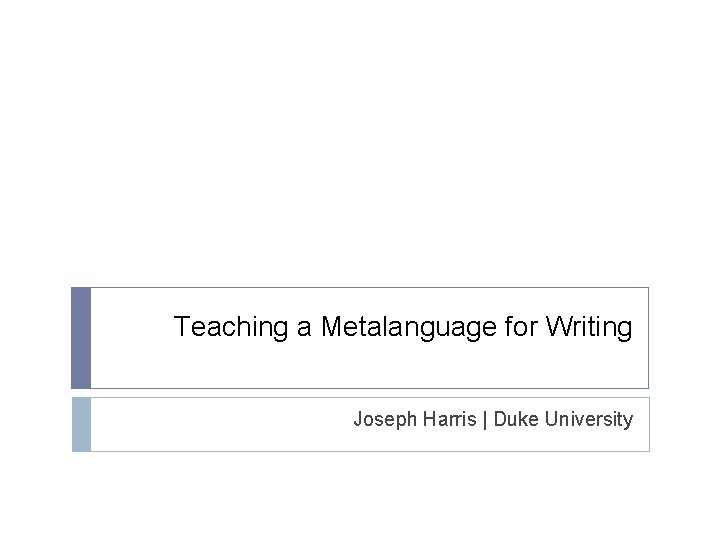
Task: Click the light blue accent block beside subtitle
Action: pyautogui.click(x=81, y=424)
